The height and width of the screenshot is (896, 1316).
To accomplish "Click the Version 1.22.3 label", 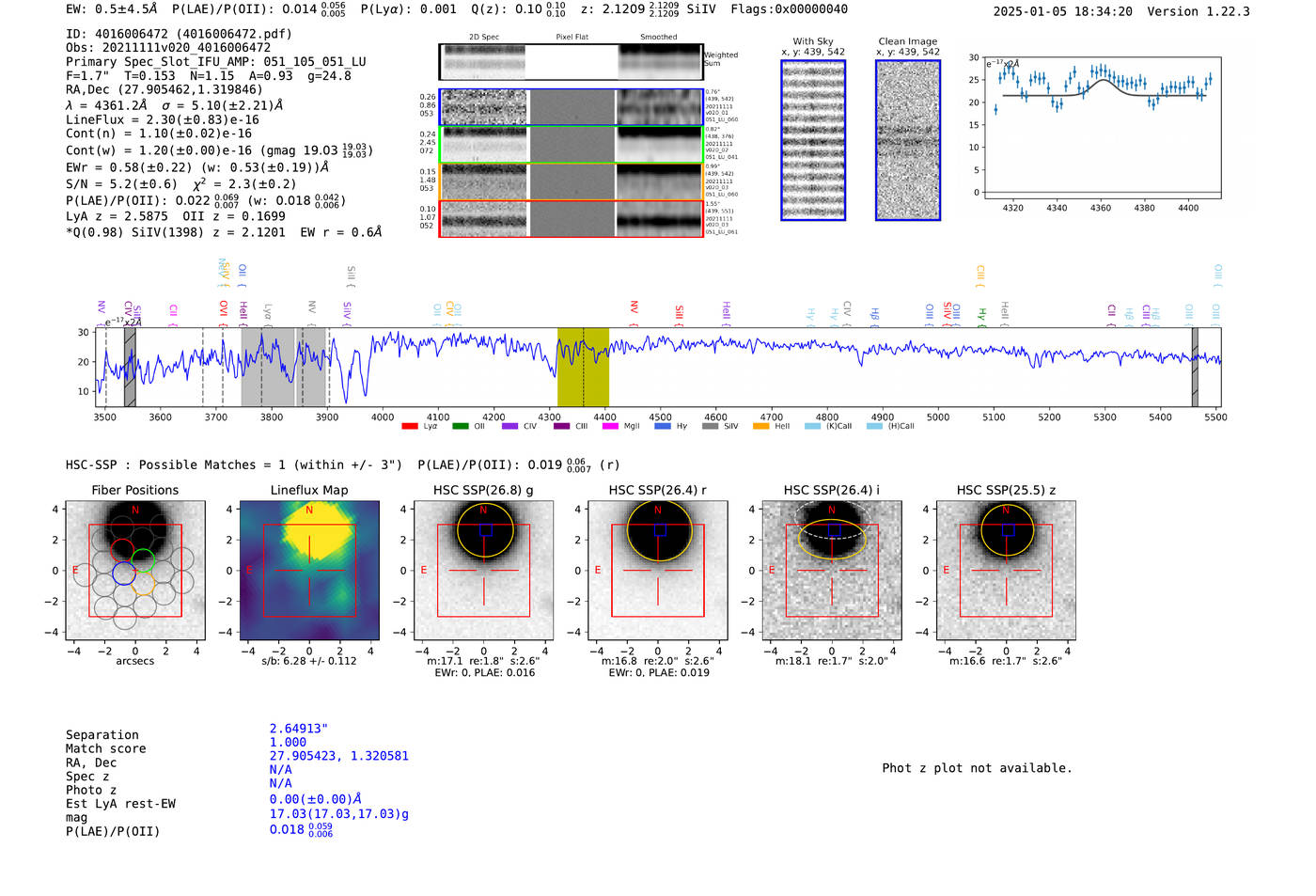I will pos(1198,11).
